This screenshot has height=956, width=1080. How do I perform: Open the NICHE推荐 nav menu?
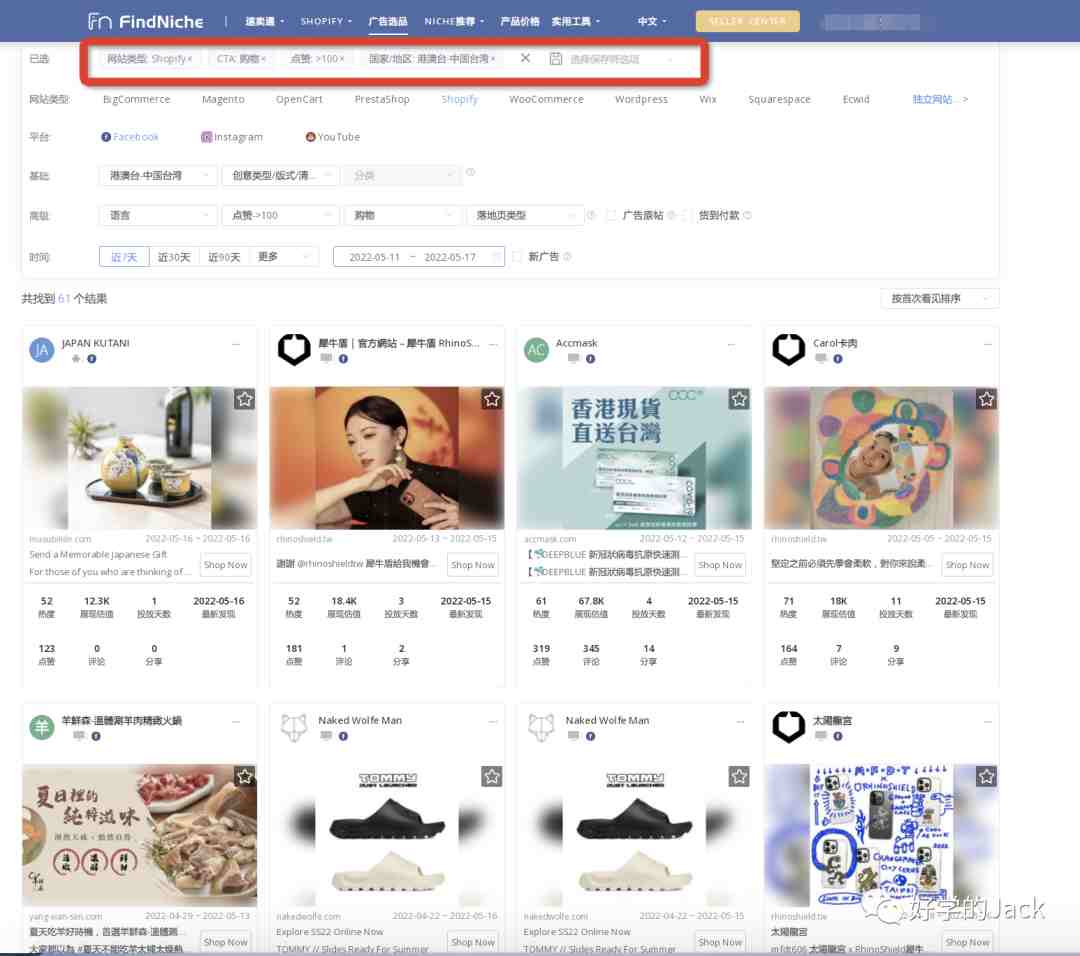pyautogui.click(x=454, y=21)
